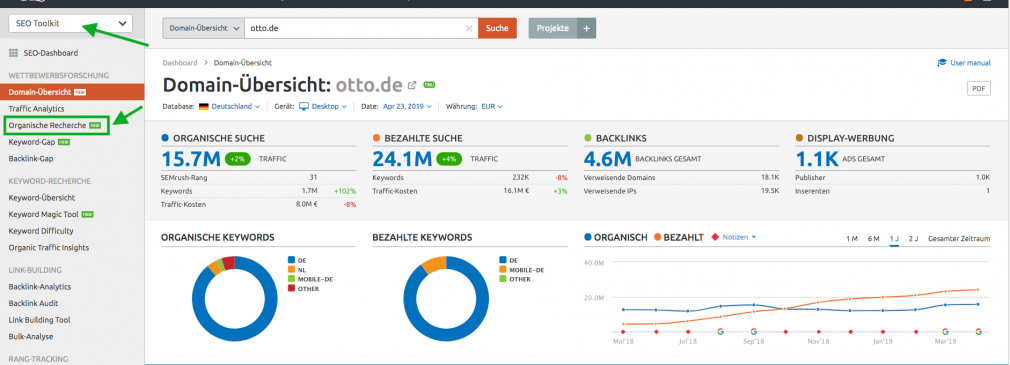
Task: Expand the SEO Toolkit dropdown
Action: (x=70, y=23)
